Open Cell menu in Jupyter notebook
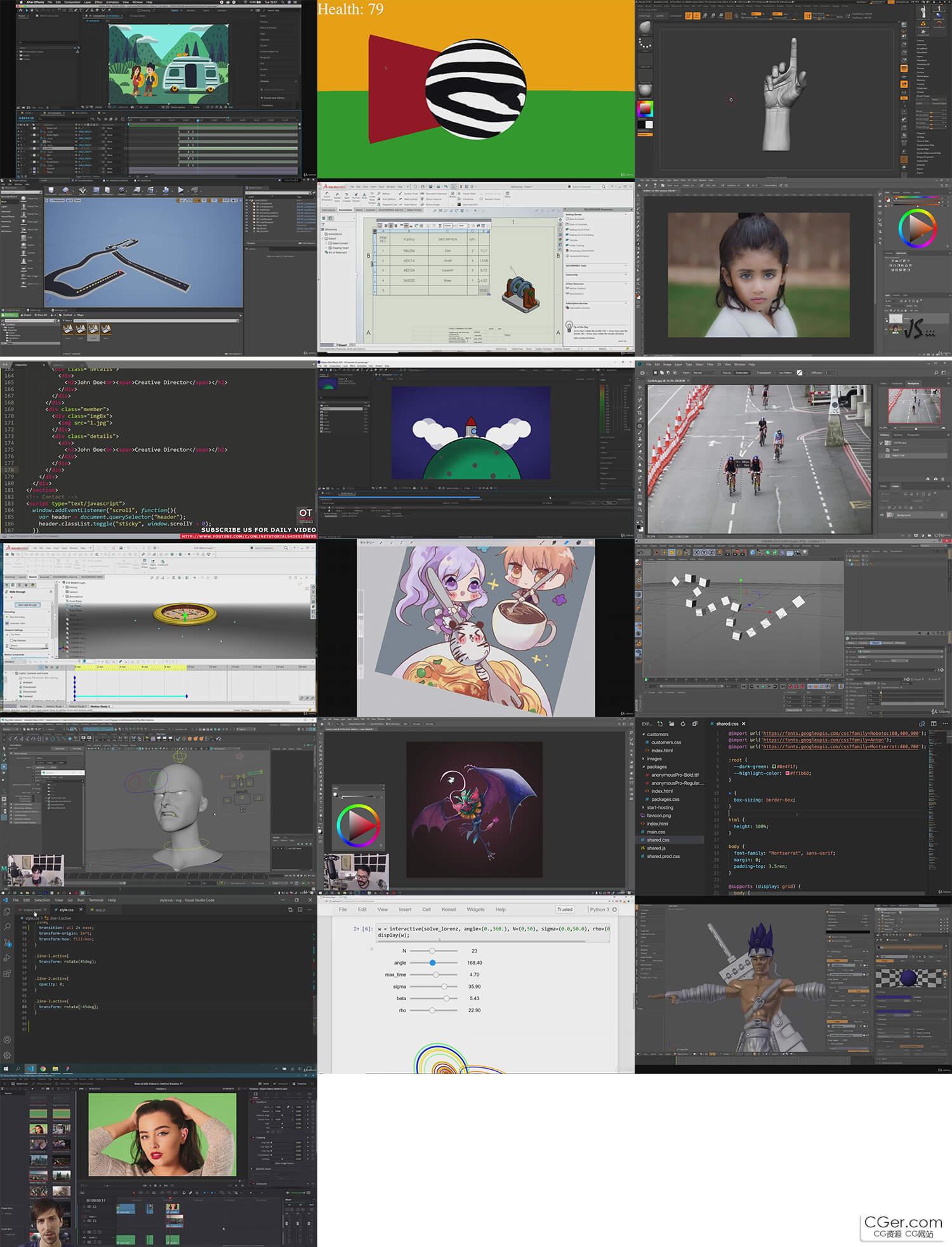 click(x=426, y=909)
